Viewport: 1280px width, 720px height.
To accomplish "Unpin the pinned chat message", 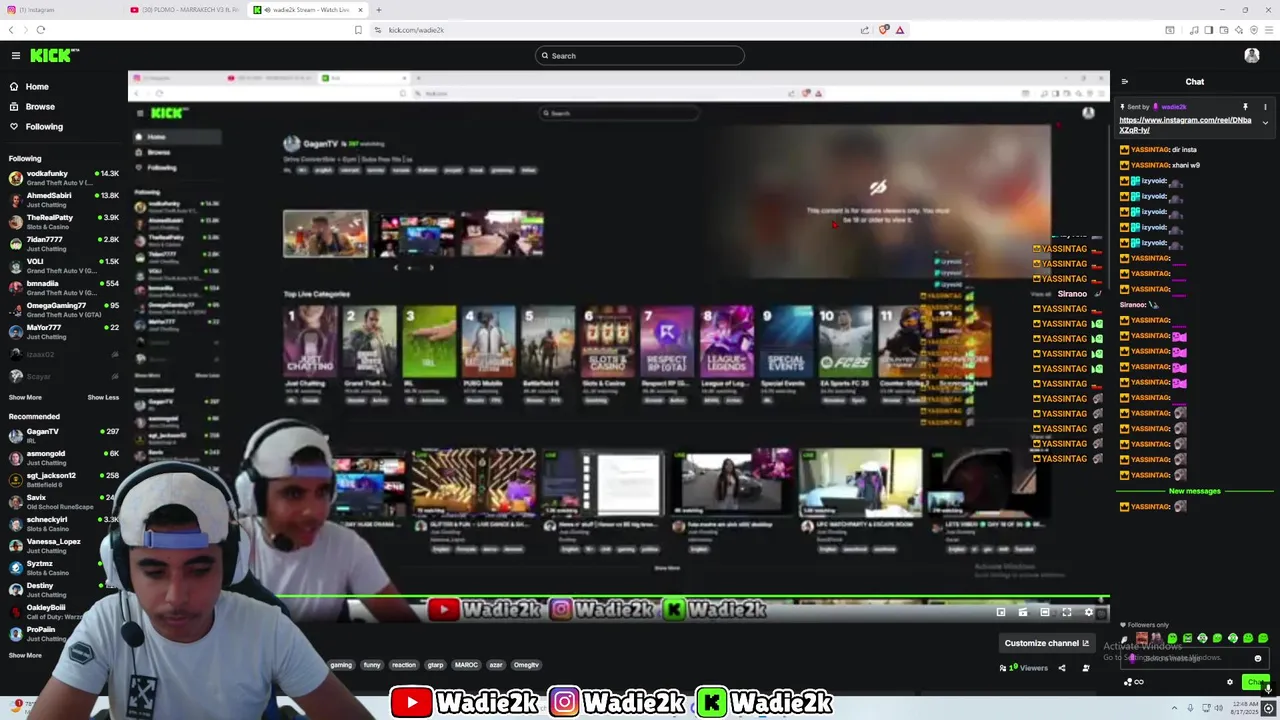I will 1245,107.
